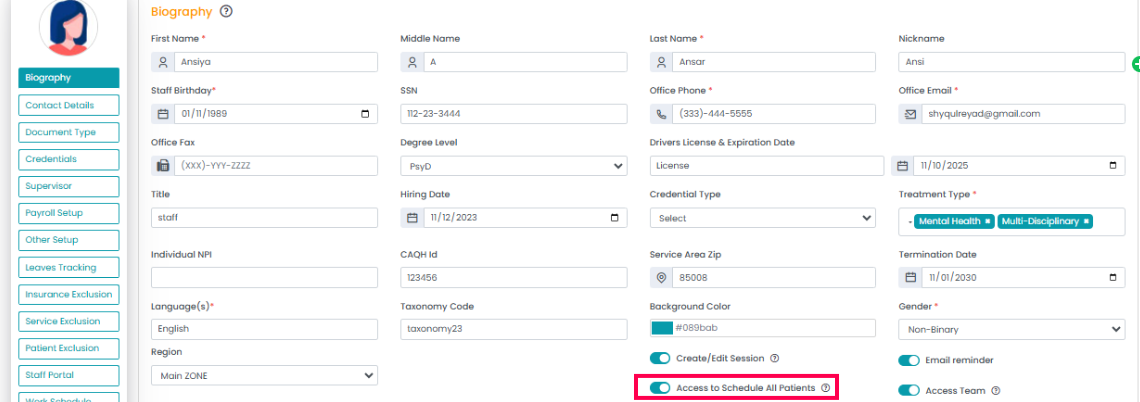Click the location pin icon in Service Area Zip
This screenshot has width=1140, height=402.
[x=661, y=277]
